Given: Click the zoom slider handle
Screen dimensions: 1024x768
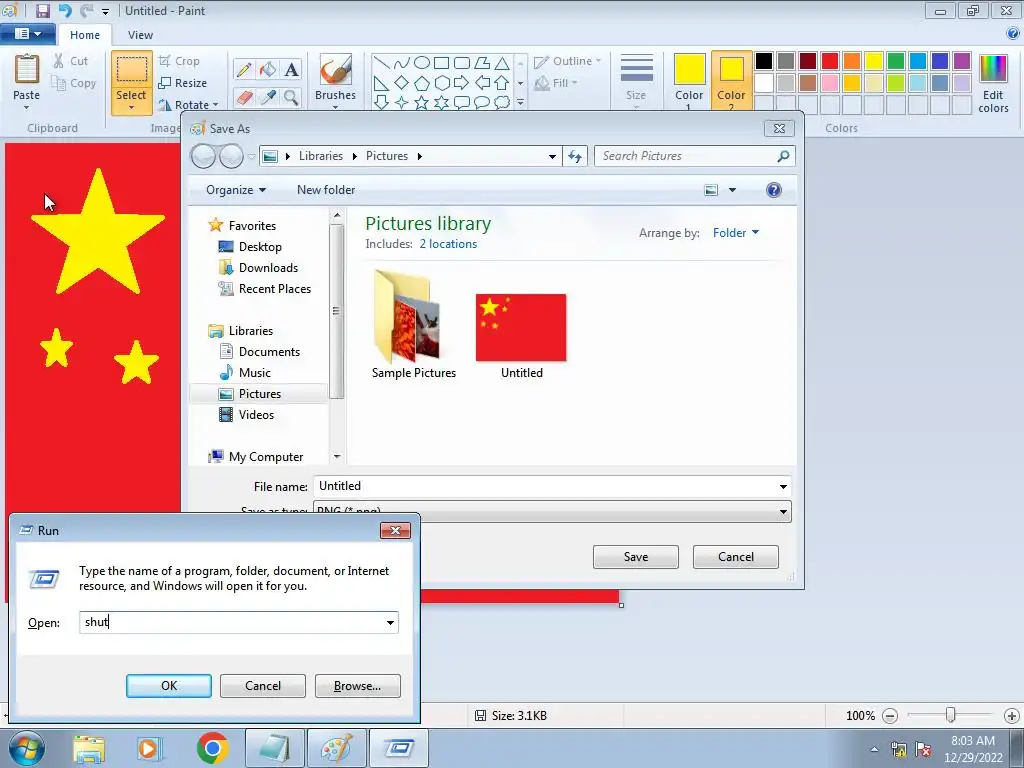Looking at the screenshot, I should point(951,716).
